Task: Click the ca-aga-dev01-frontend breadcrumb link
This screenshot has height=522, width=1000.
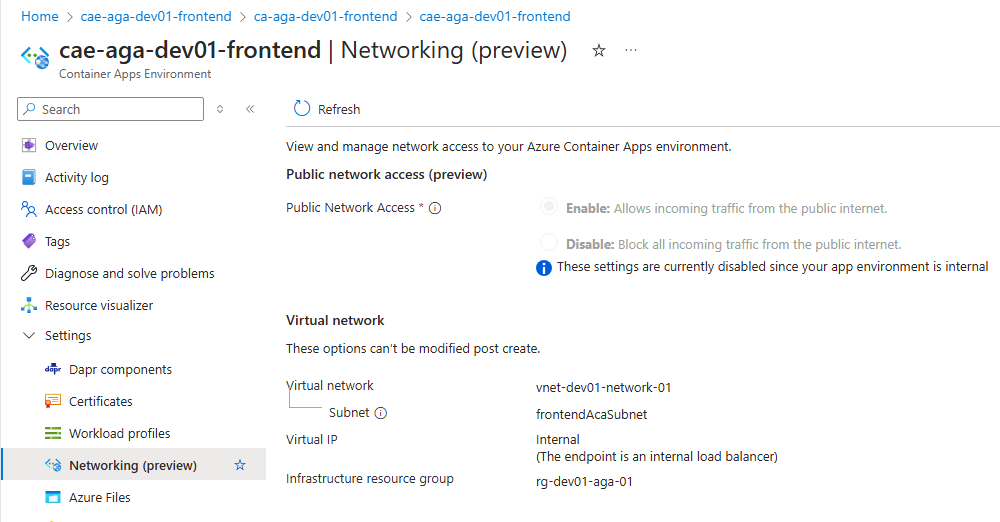Action: (325, 17)
